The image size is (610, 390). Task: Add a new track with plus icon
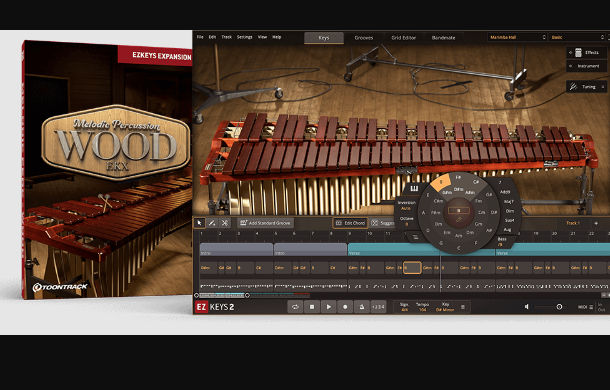596,223
